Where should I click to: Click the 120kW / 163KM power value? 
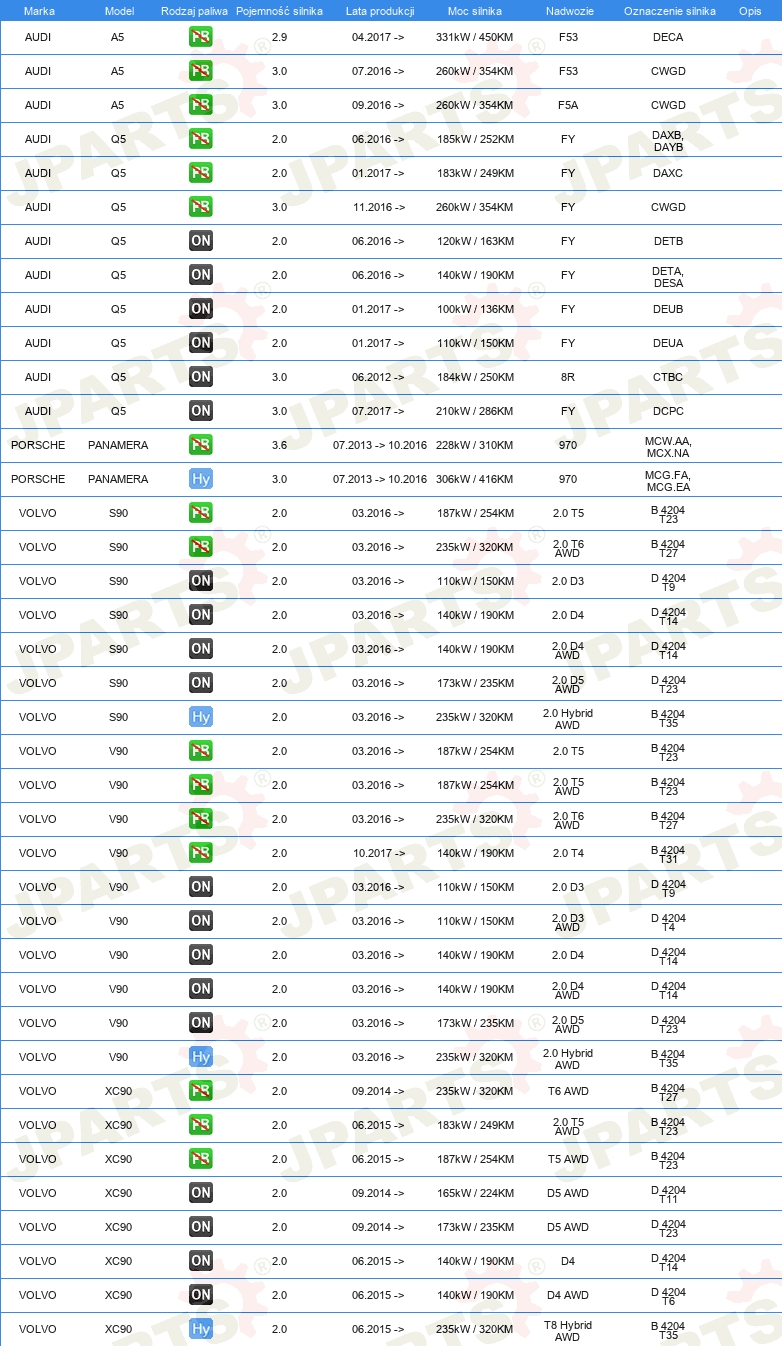[x=475, y=241]
